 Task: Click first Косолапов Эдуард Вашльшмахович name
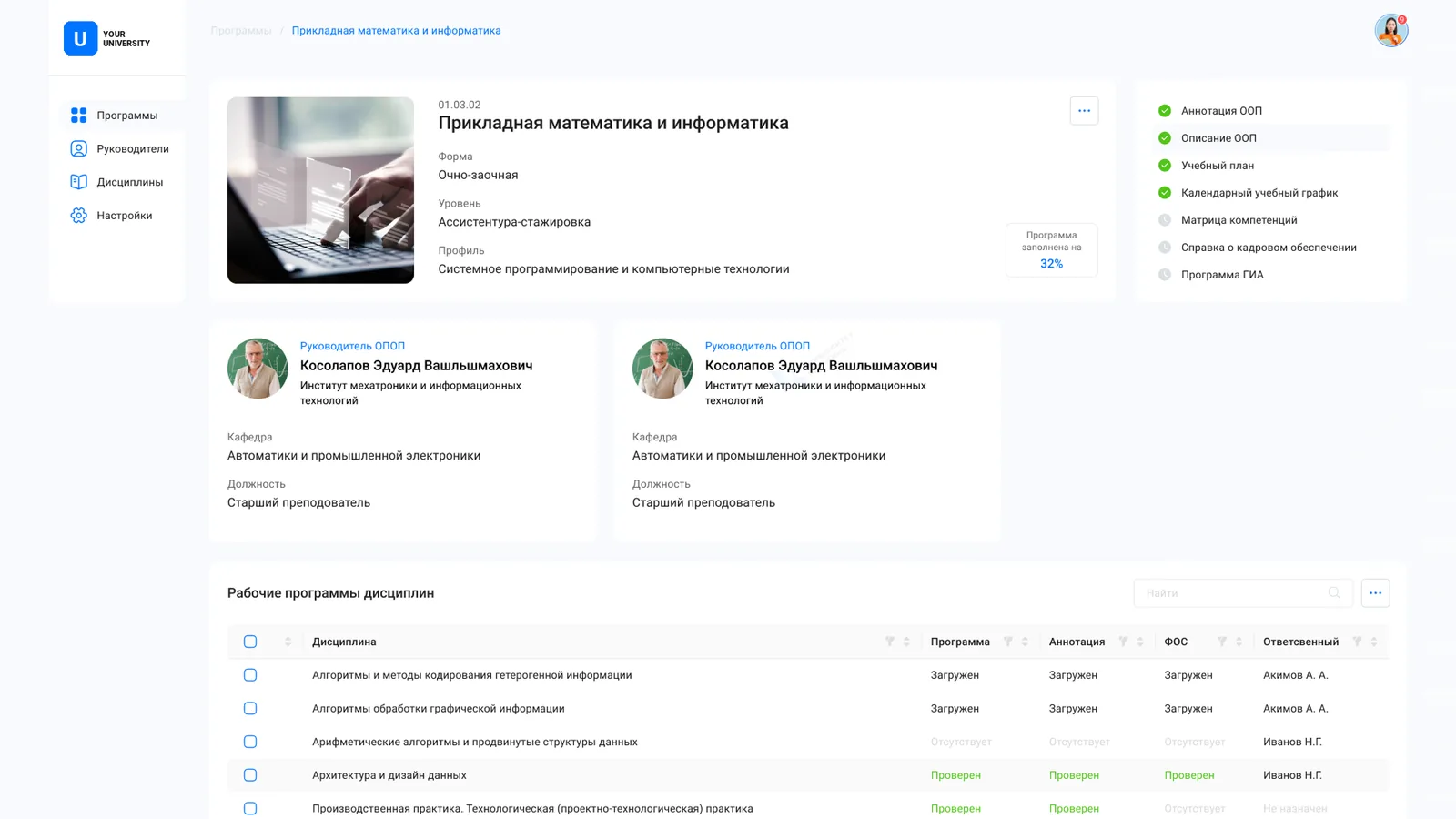pos(416,366)
